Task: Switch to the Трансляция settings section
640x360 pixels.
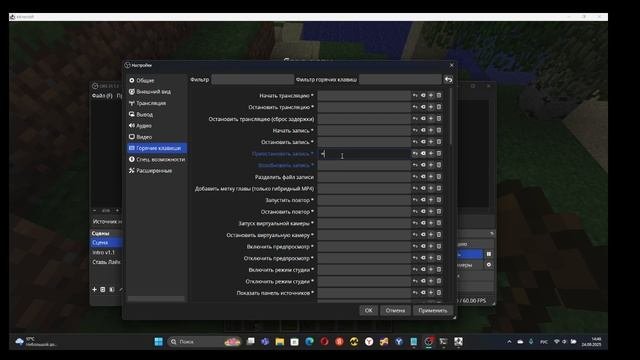Action: tap(156, 103)
